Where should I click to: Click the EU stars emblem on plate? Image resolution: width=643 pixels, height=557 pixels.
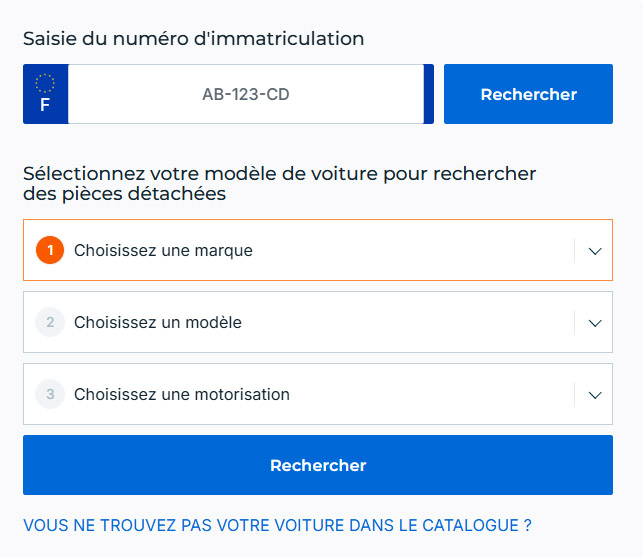pos(45,82)
